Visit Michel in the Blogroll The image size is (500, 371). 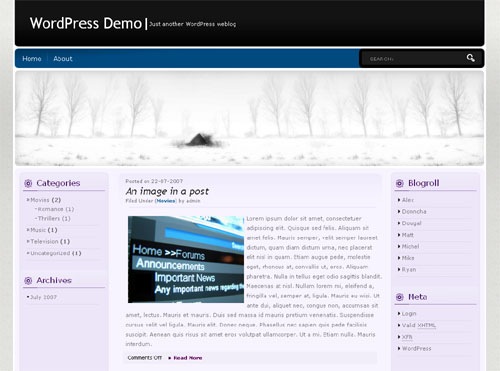[x=410, y=246]
